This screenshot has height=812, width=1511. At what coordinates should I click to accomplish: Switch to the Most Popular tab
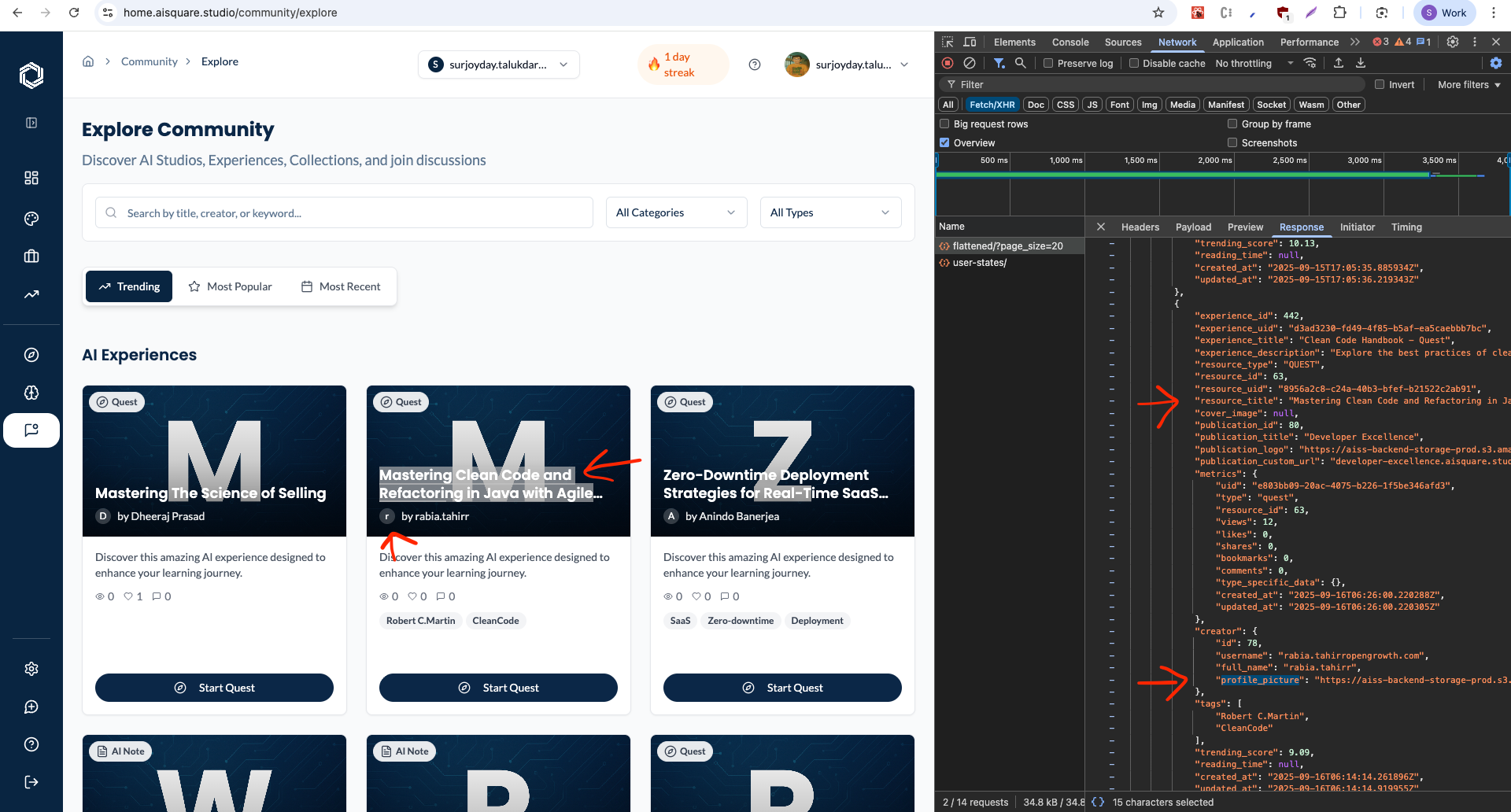tap(230, 286)
